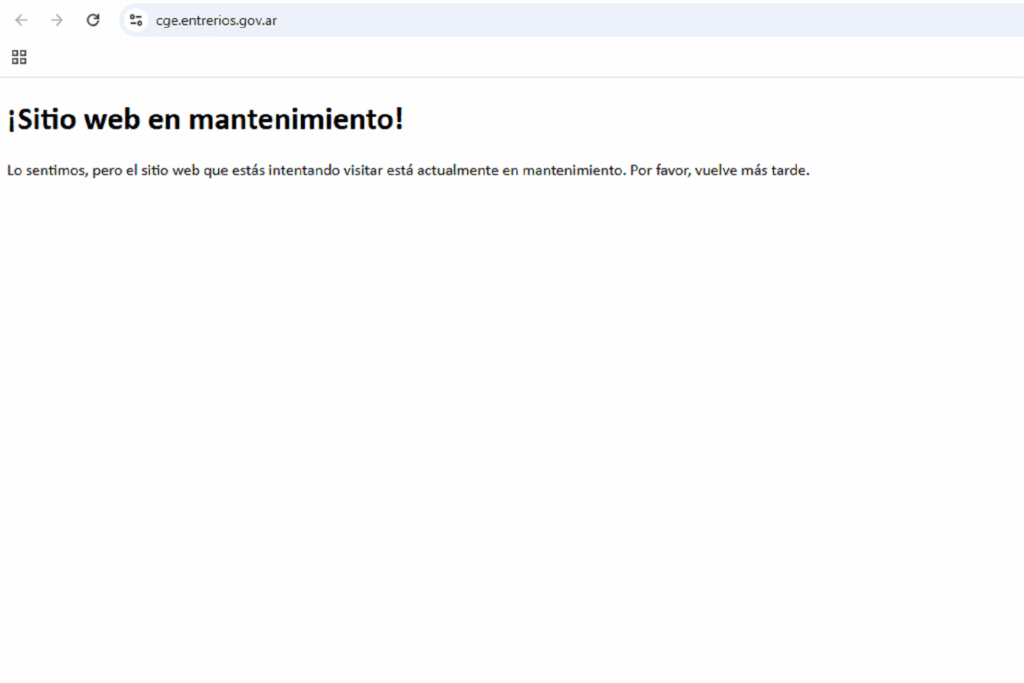Open site information for cge.entrerios.gov.ar
The width and height of the screenshot is (1024, 683).
pyautogui.click(x=136, y=20)
